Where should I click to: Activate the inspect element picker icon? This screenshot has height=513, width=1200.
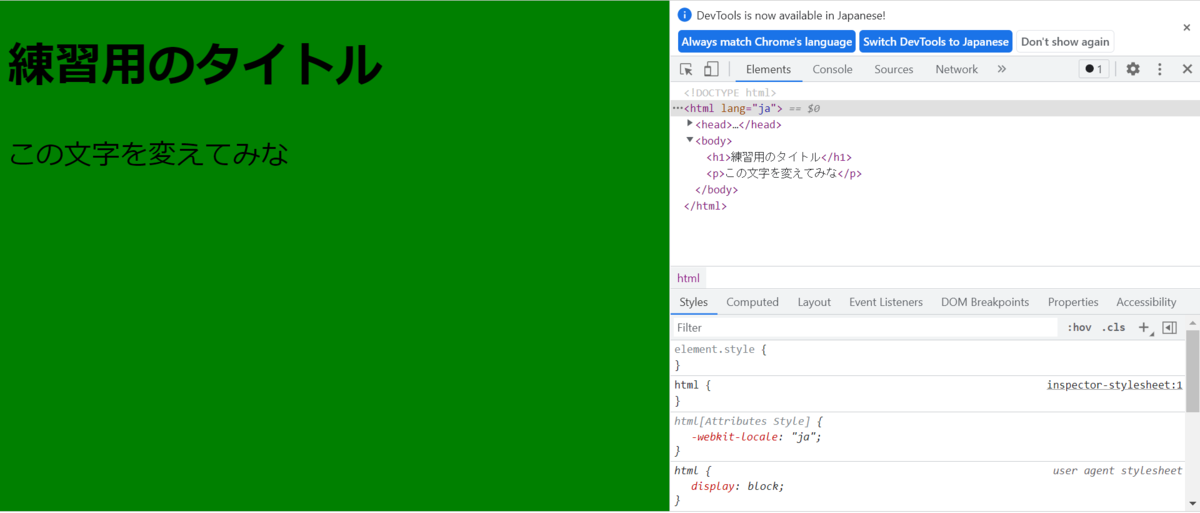click(x=686, y=69)
